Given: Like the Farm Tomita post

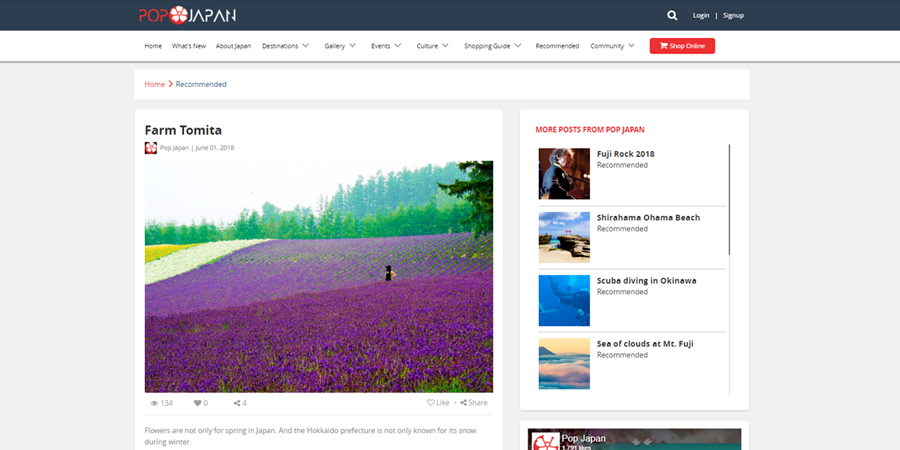Looking at the screenshot, I should click(438, 403).
